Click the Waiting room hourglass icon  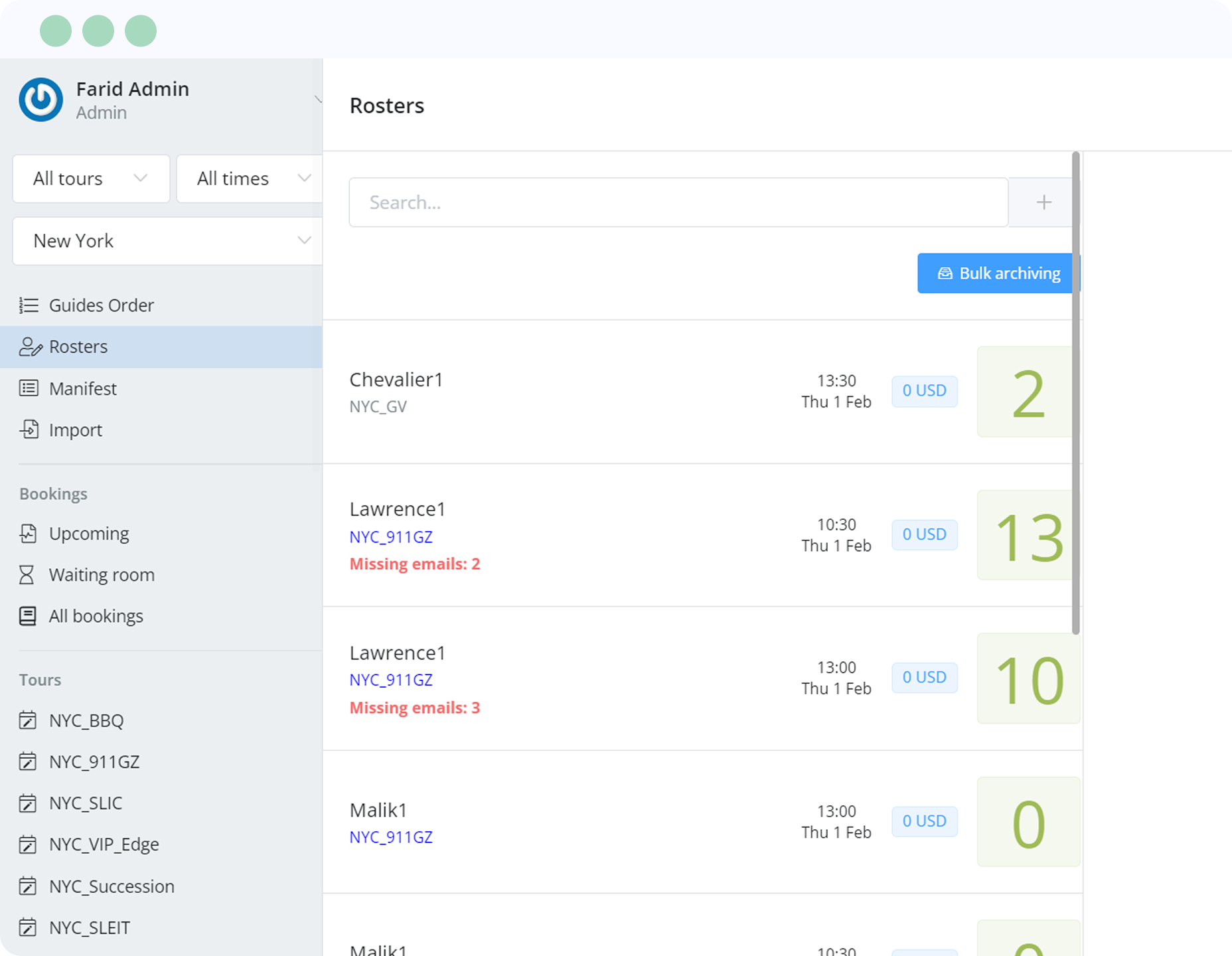pyautogui.click(x=27, y=575)
